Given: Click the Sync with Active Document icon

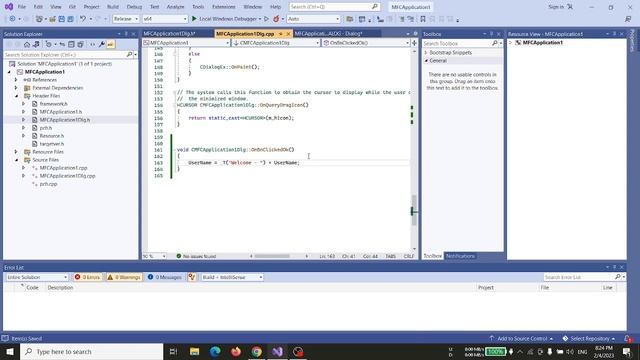Looking at the screenshot, I should [x=62, y=44].
